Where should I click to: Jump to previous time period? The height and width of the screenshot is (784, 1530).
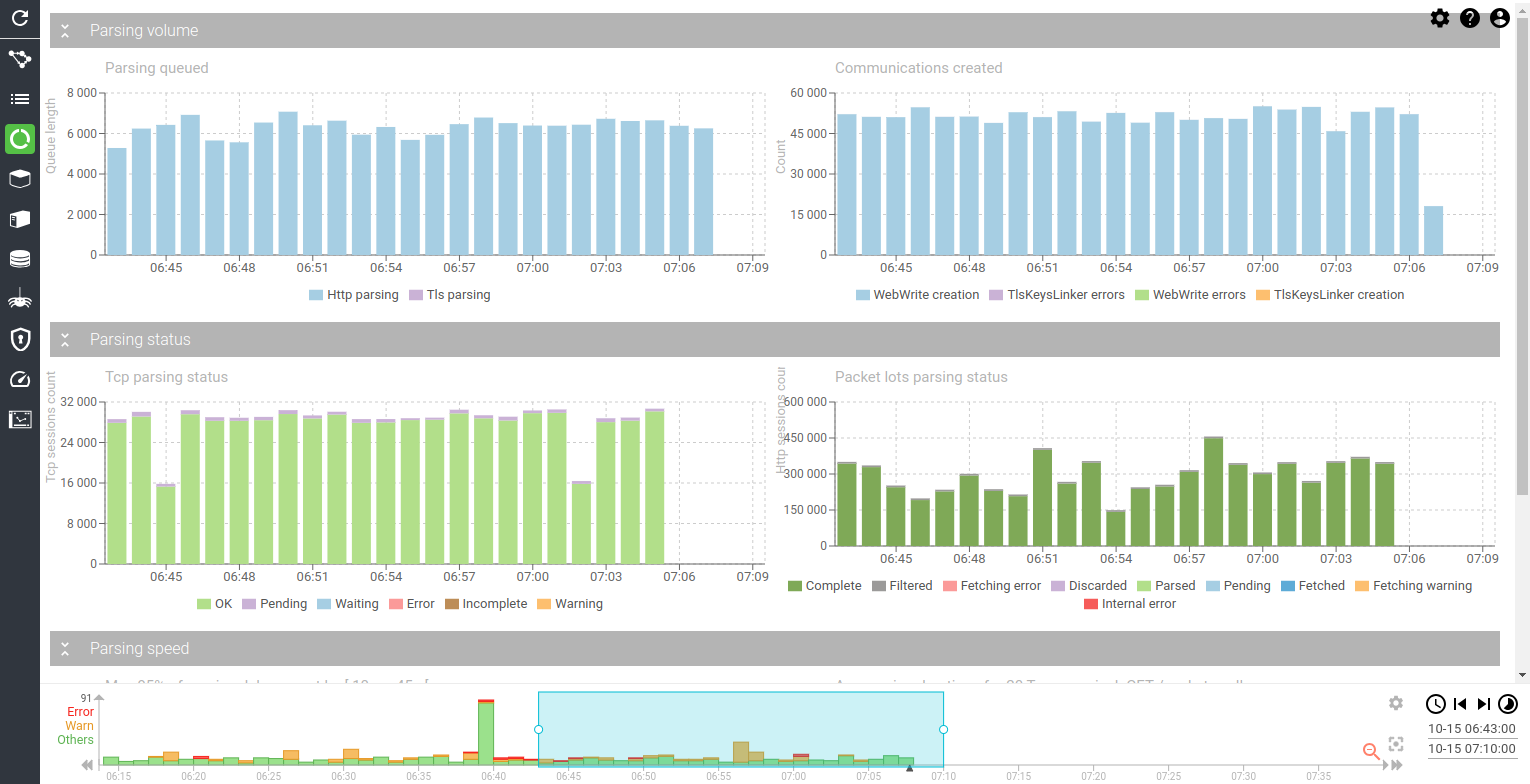point(1460,704)
